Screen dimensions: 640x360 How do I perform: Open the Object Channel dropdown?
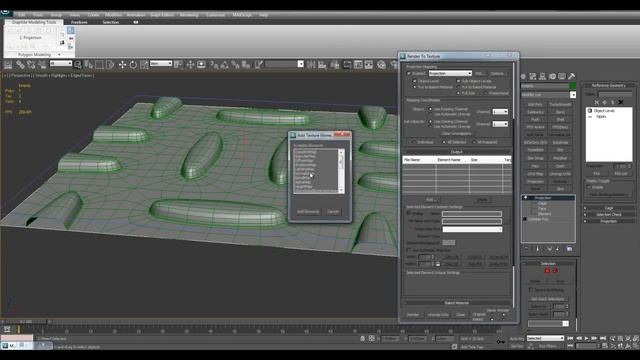(x=500, y=111)
